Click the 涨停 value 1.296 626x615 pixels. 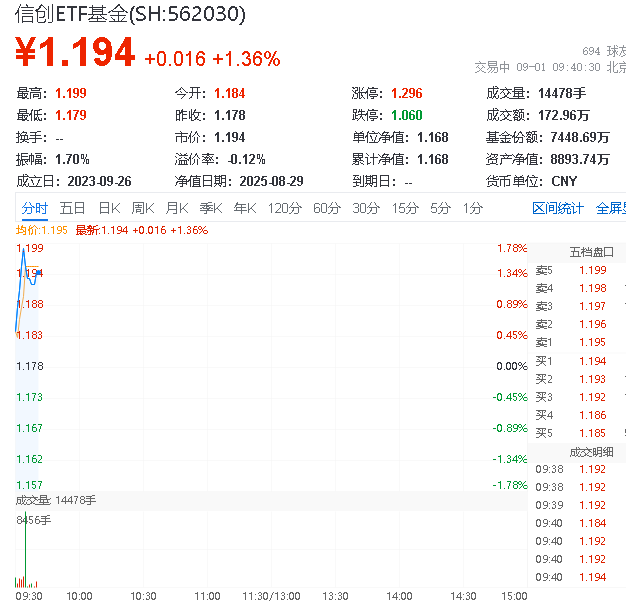point(406,93)
